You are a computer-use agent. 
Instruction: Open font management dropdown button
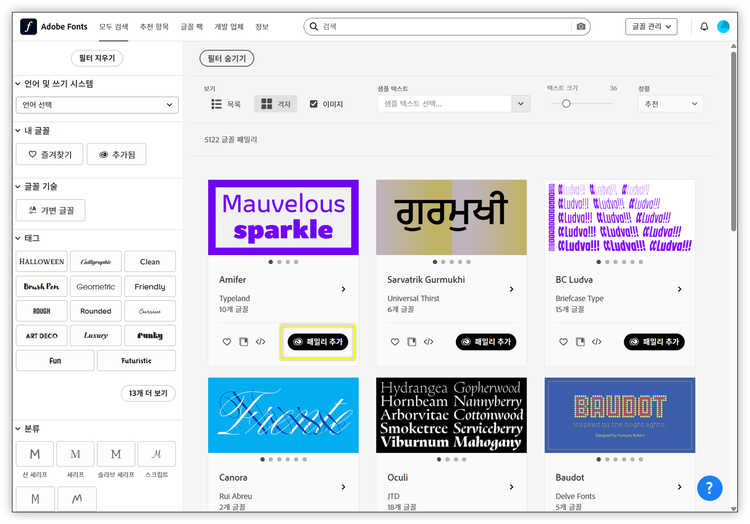pos(651,26)
